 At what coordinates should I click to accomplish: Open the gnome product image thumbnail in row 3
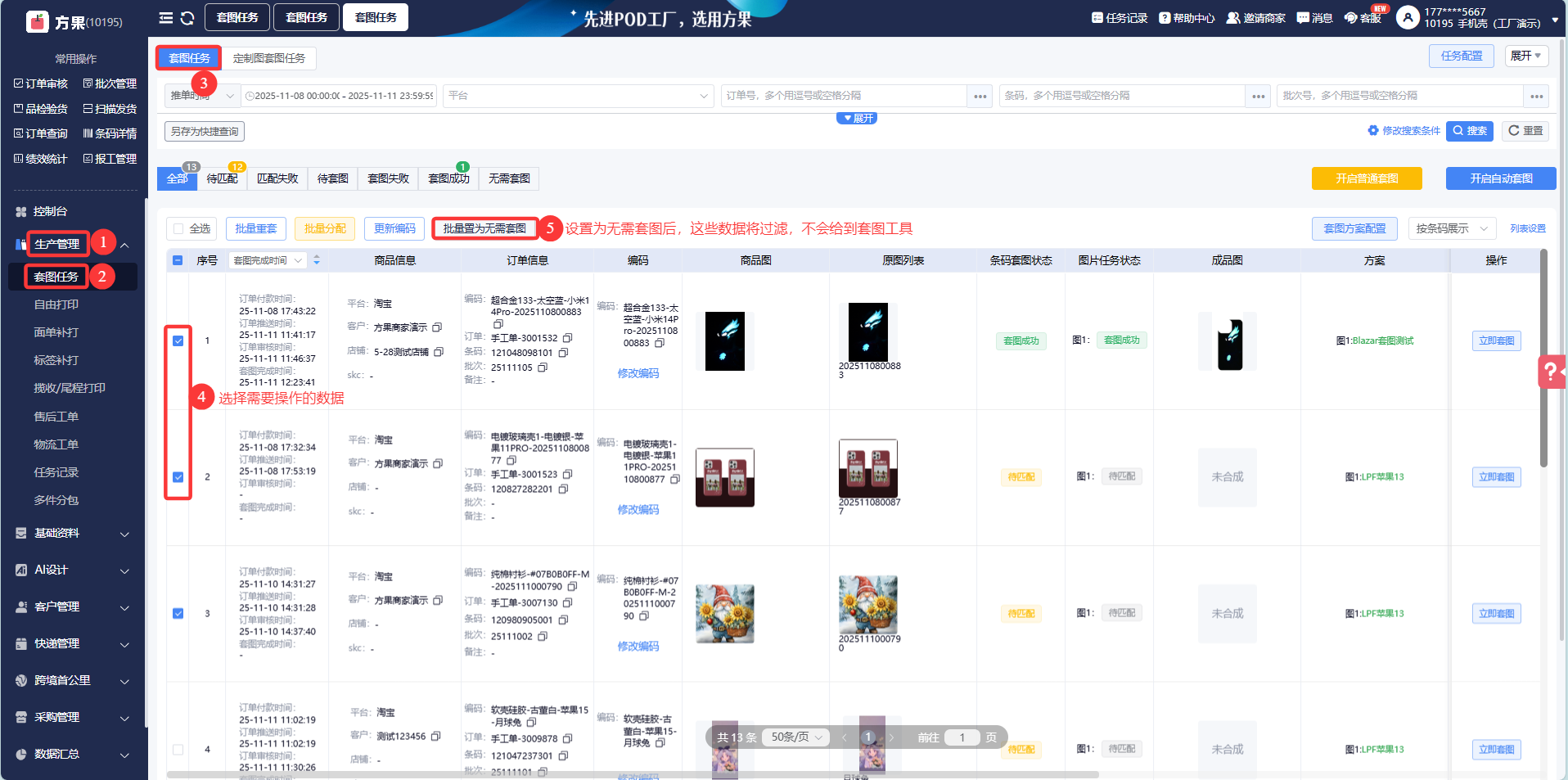pyautogui.click(x=725, y=614)
